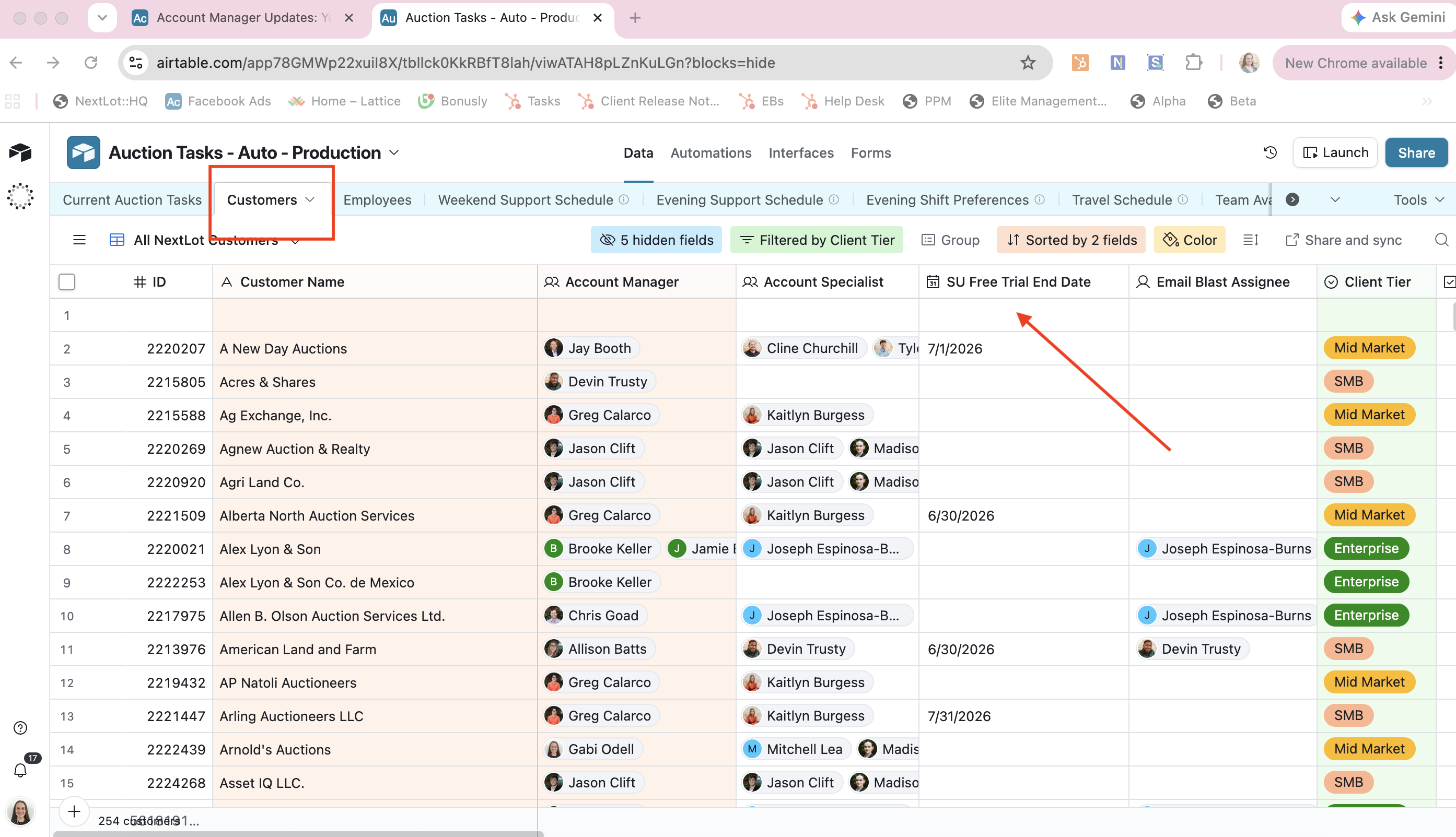
Task: Click Agnew Auction & Realty customer name
Action: 295,449
